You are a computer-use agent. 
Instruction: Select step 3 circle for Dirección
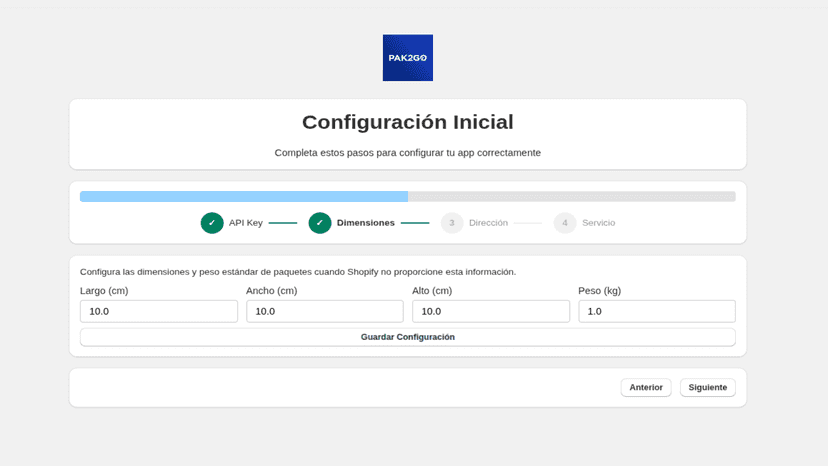452,223
